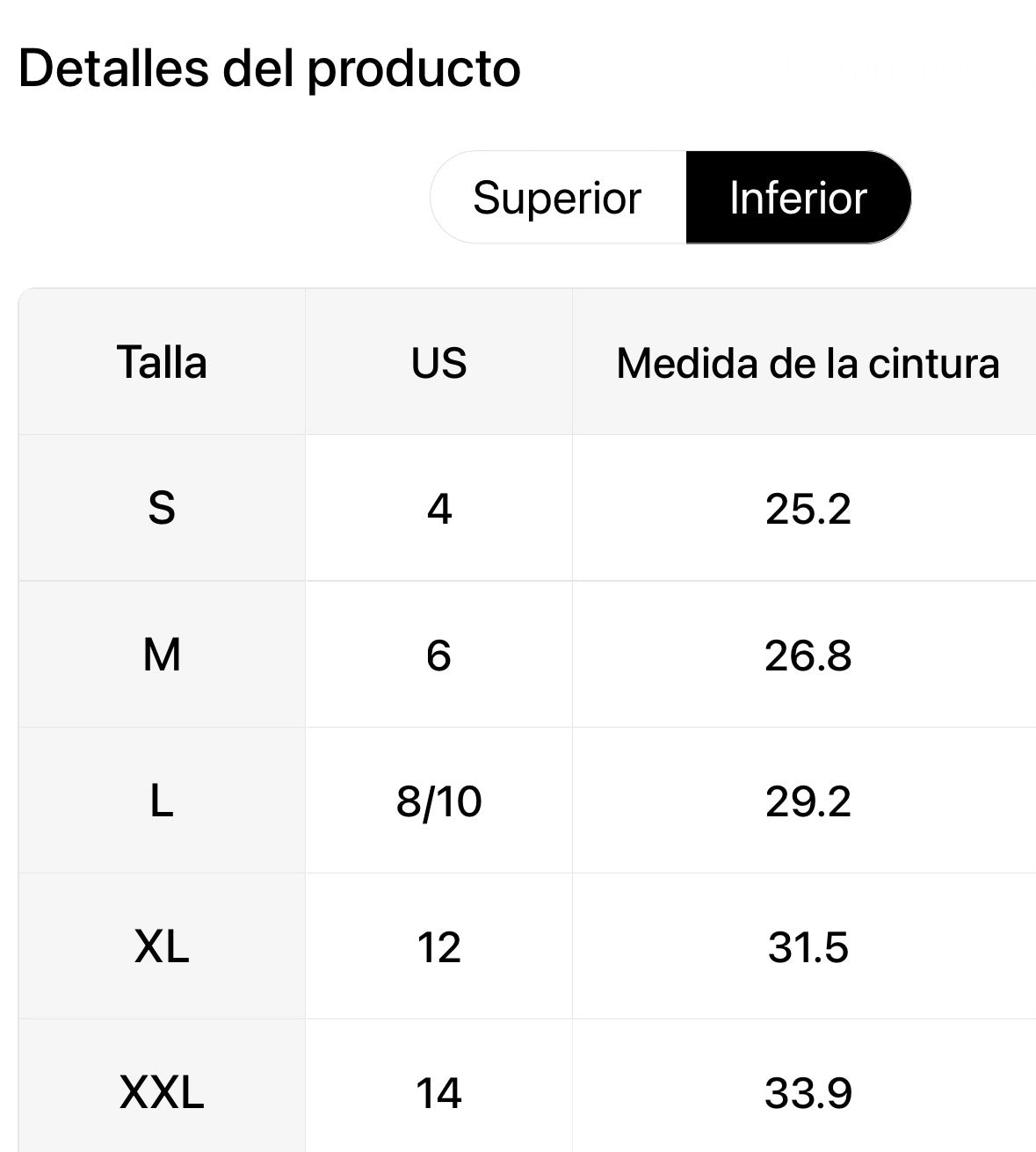Click US size 8/10 cell

pyautogui.click(x=438, y=801)
